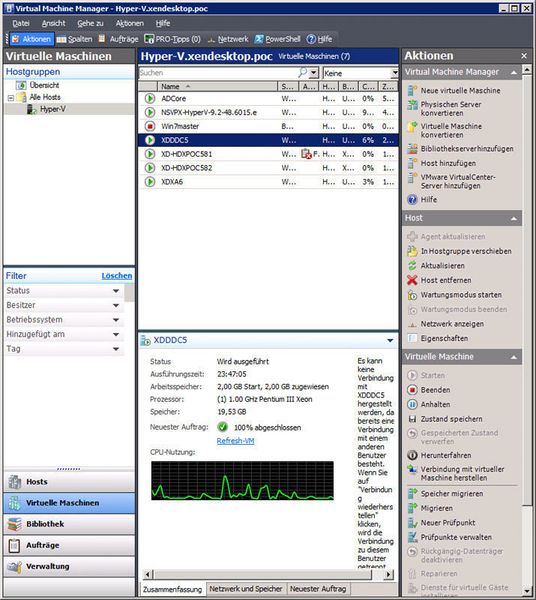This screenshot has height=600, width=536.
Task: Click the Prüfpunkte verwalten icon
Action: tap(412, 537)
